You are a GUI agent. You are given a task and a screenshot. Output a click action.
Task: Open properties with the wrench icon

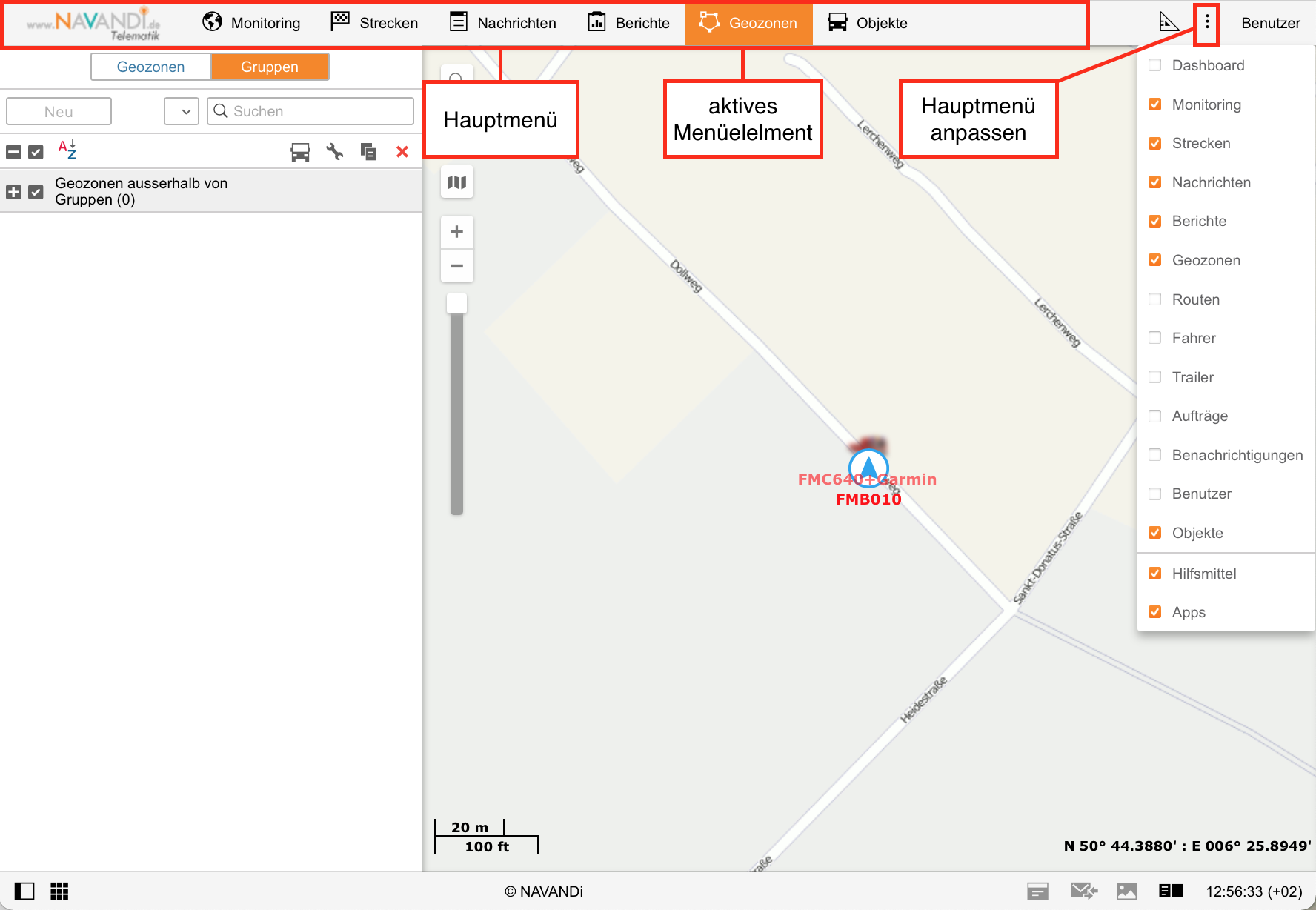[335, 152]
